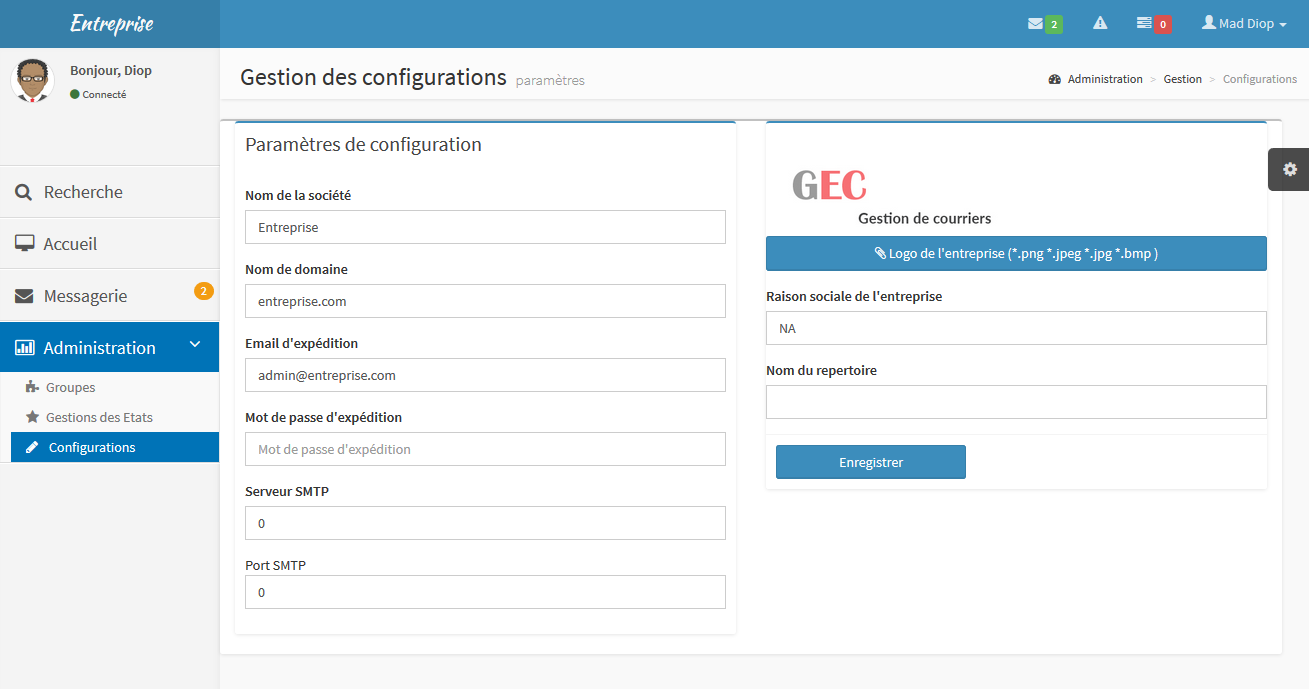Screen dimensions: 1309x689
Task: Select the Recherche magnifier icon in sidebar
Action: 23,191
